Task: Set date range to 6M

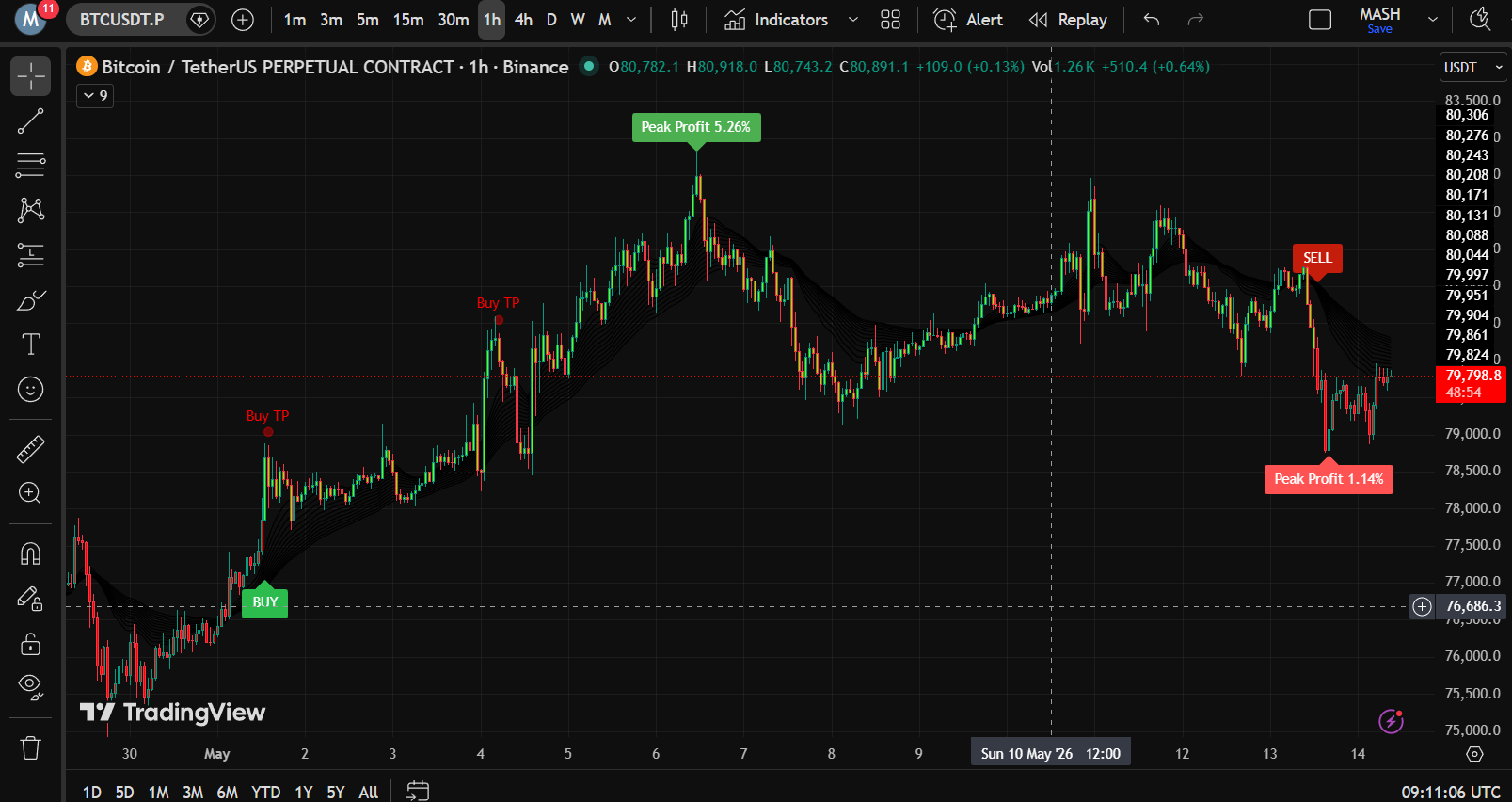Action: click(227, 792)
